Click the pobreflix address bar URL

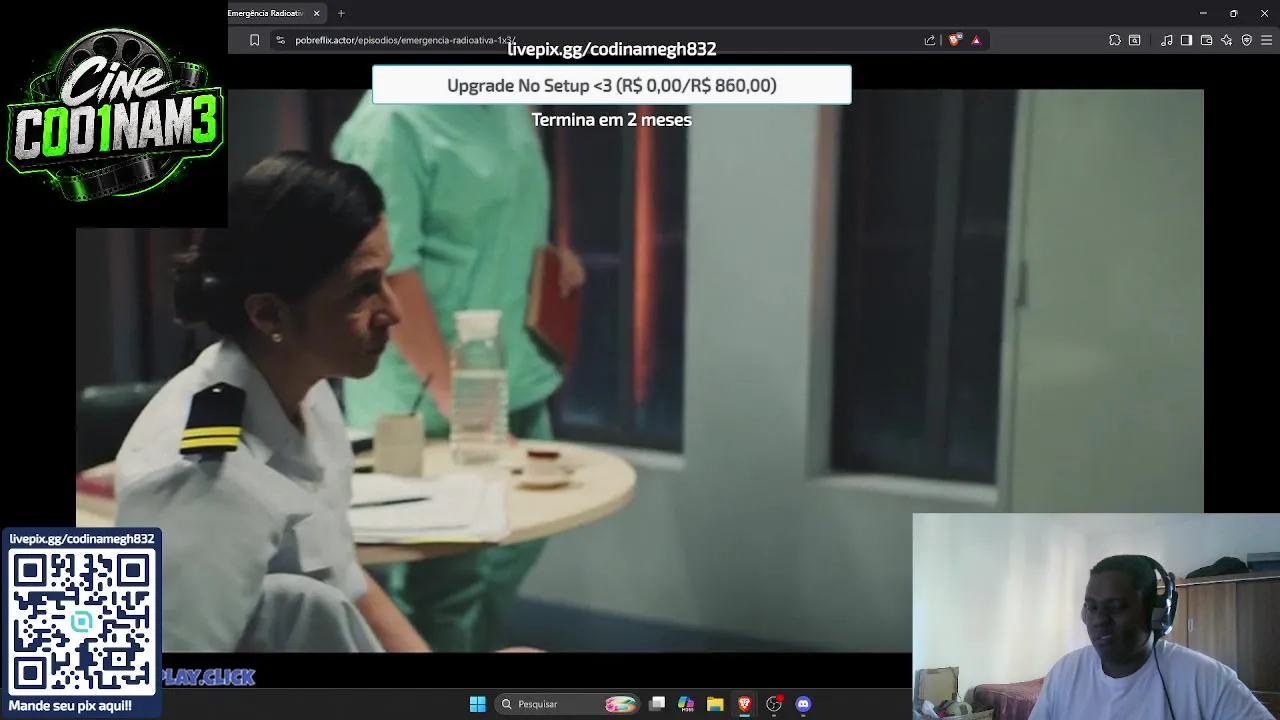405,40
